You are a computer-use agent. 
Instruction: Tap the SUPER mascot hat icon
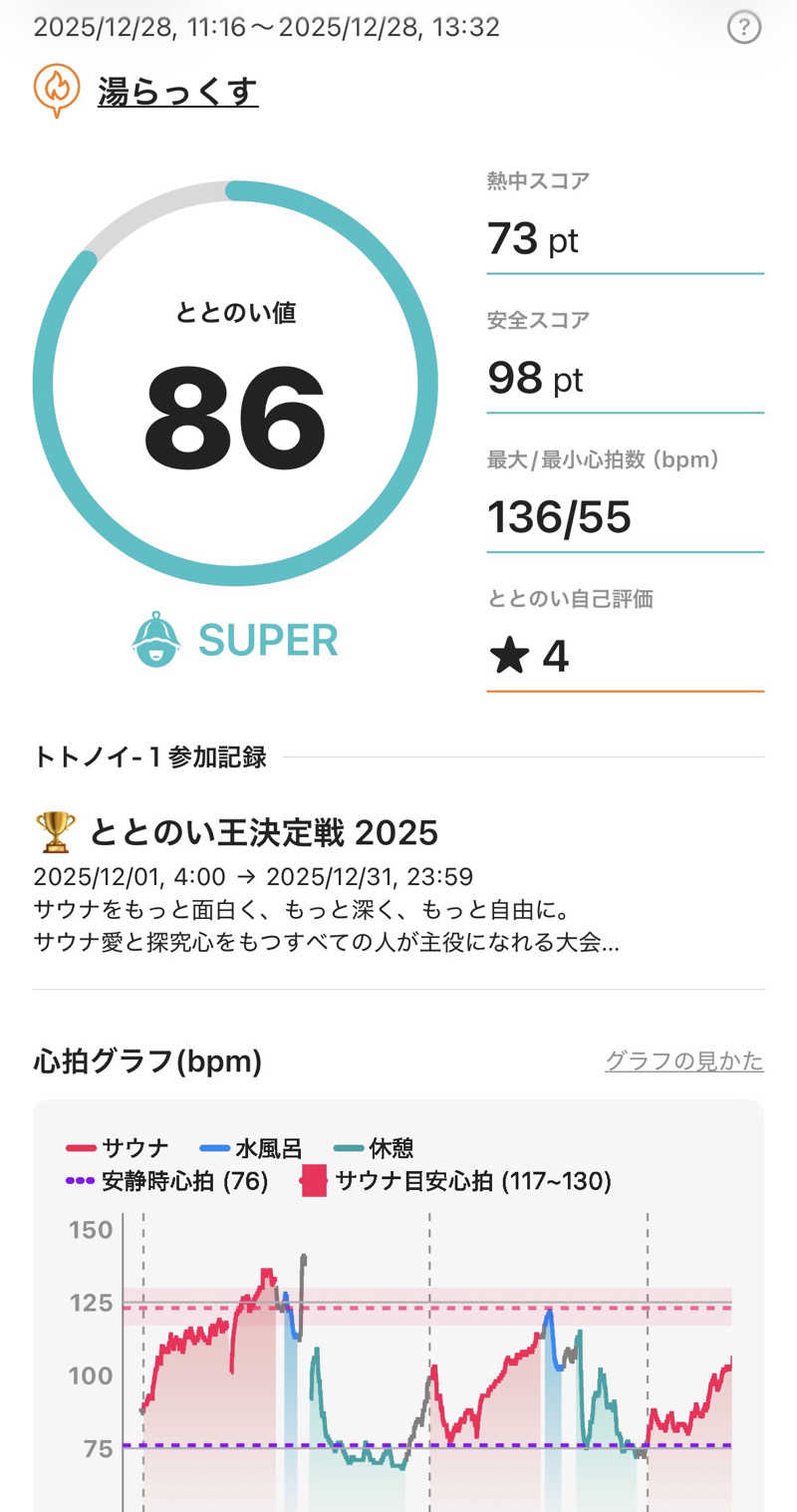coord(156,640)
